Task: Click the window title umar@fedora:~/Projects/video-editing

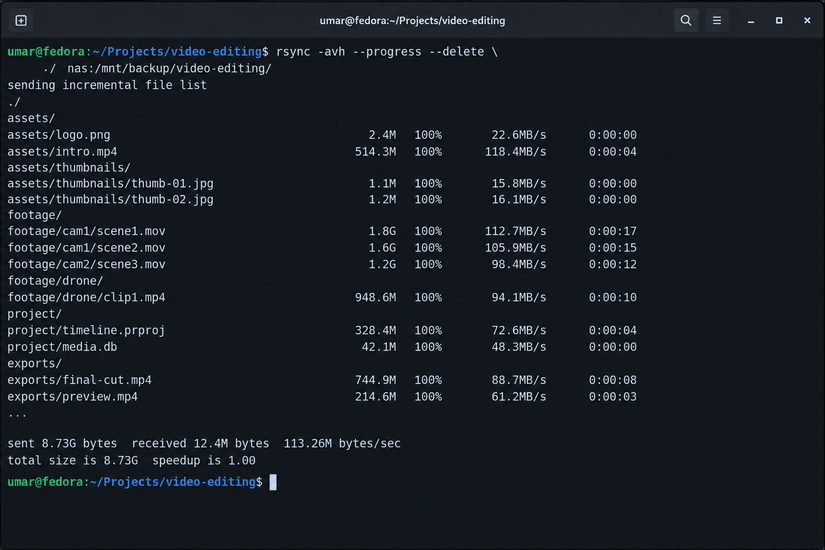Action: 412,21
